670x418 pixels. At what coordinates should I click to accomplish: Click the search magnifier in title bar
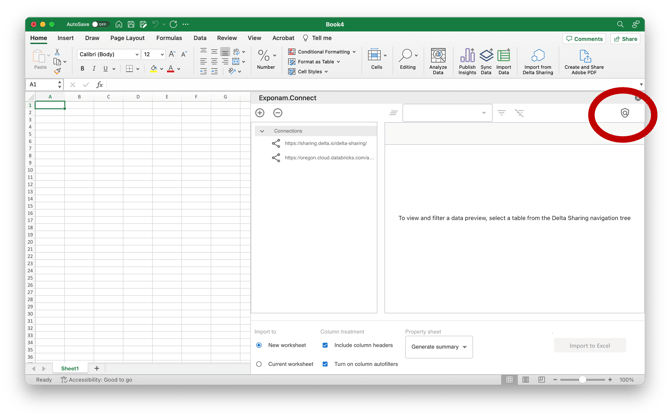click(x=620, y=24)
